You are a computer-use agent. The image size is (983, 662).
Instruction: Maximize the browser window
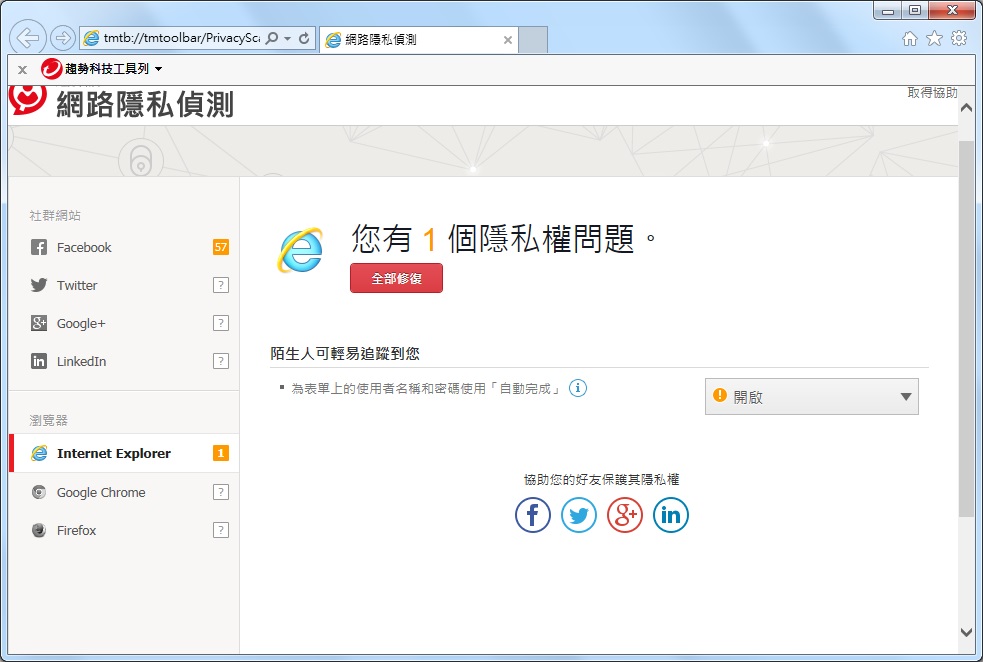click(915, 10)
